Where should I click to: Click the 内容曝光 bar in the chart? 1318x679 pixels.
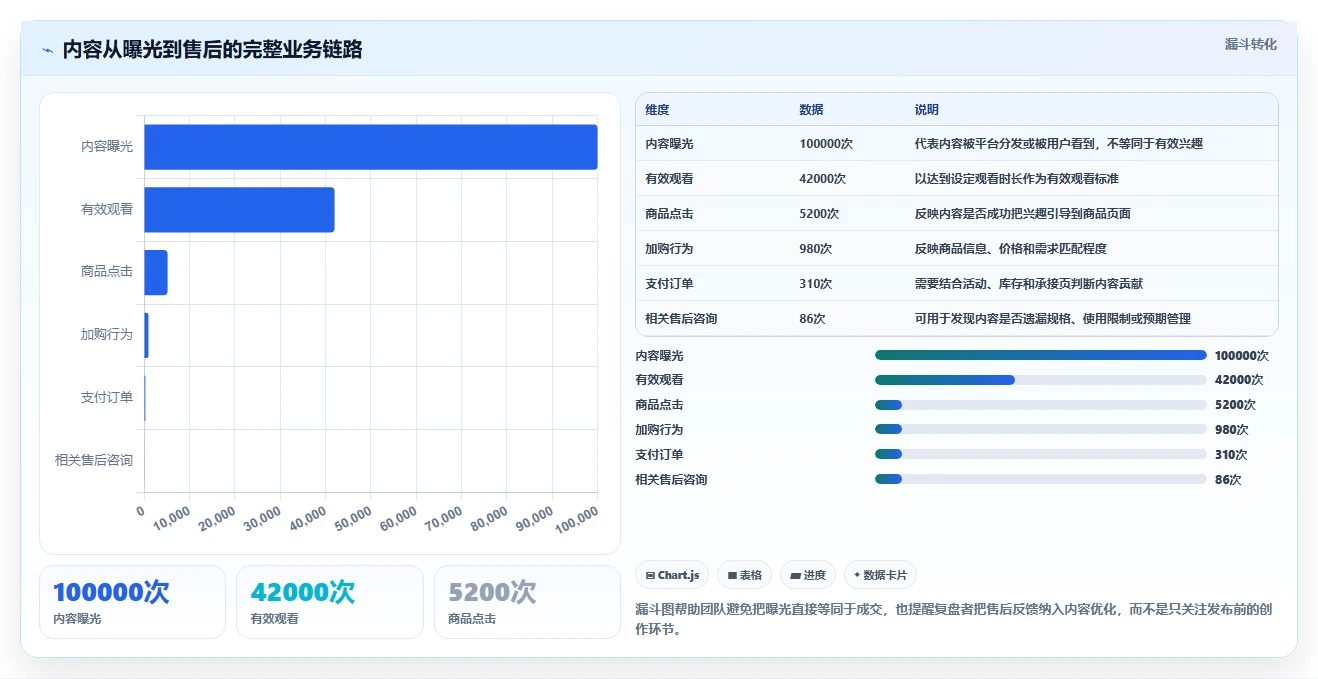pos(371,146)
